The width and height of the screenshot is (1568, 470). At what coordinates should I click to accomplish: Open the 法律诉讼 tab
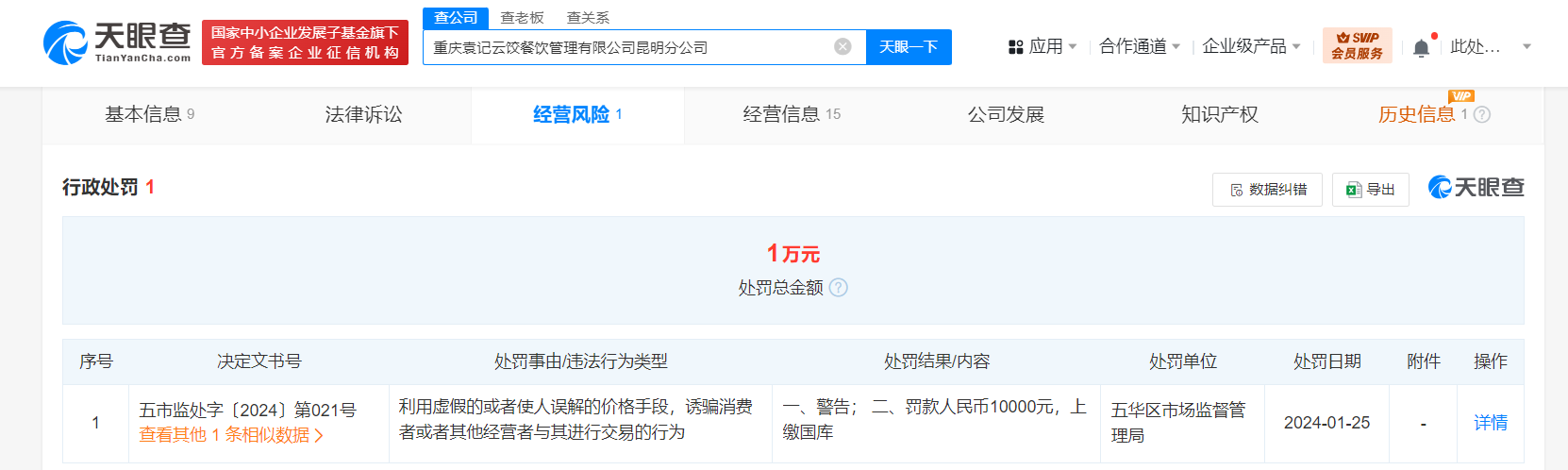363,115
